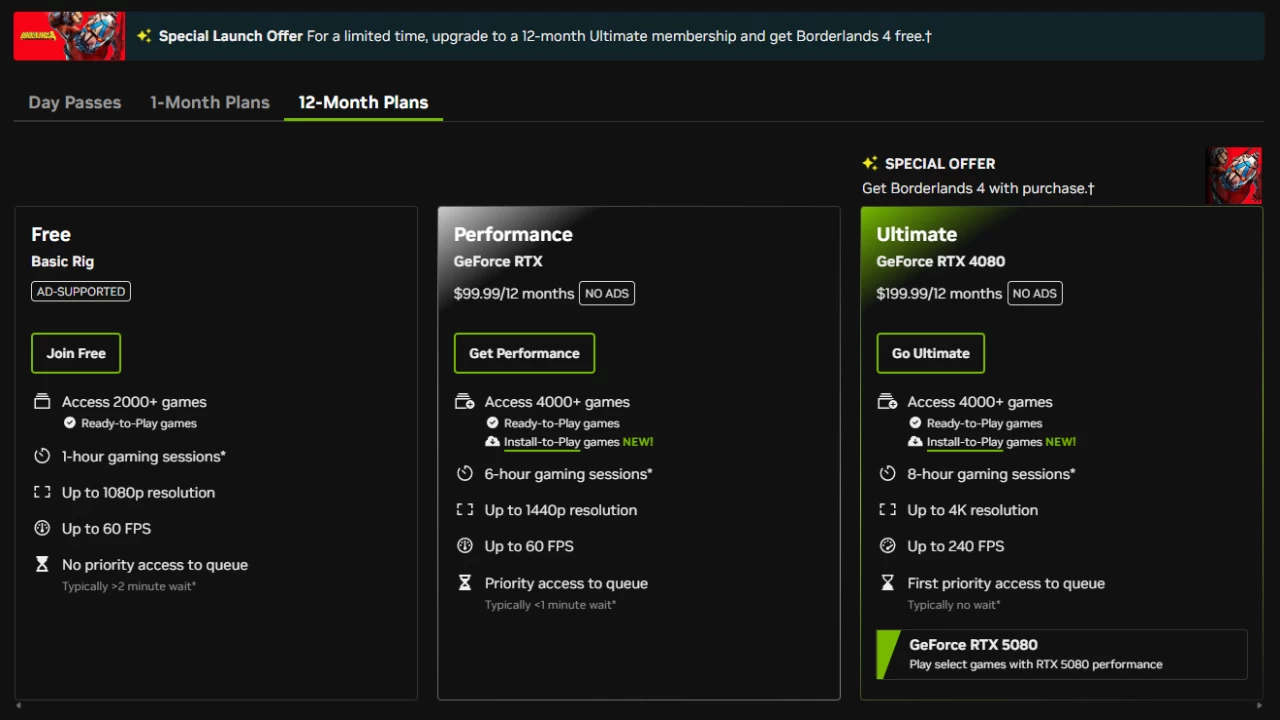
Task: Click the cloud install icon in Performance plan
Action: (492, 442)
